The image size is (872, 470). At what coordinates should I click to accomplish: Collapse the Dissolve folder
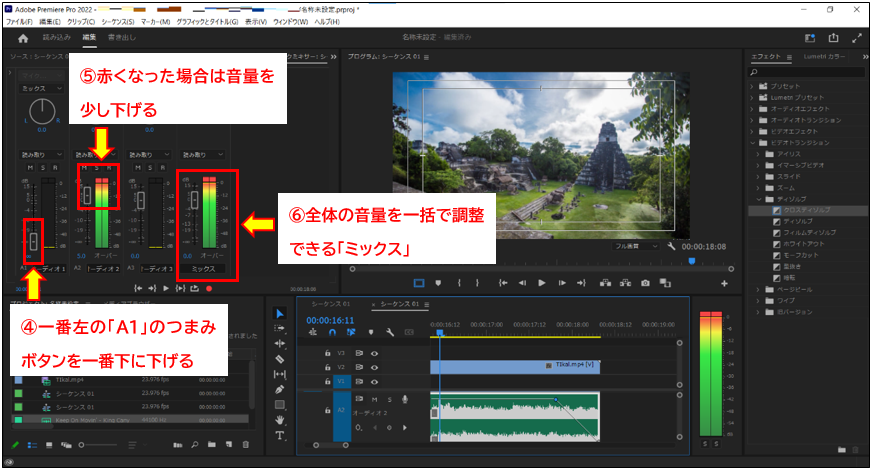759,199
